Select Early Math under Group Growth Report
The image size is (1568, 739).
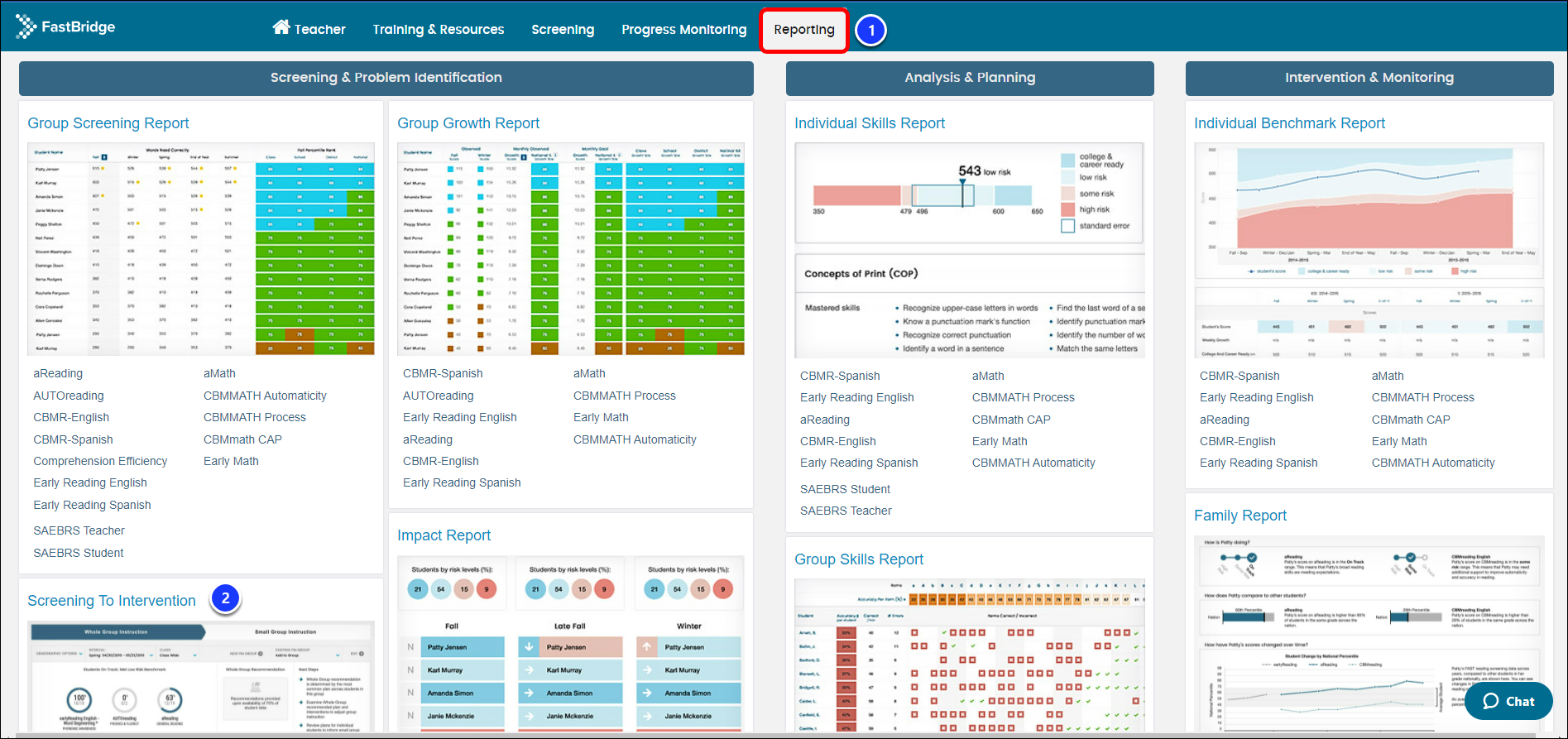click(x=601, y=417)
